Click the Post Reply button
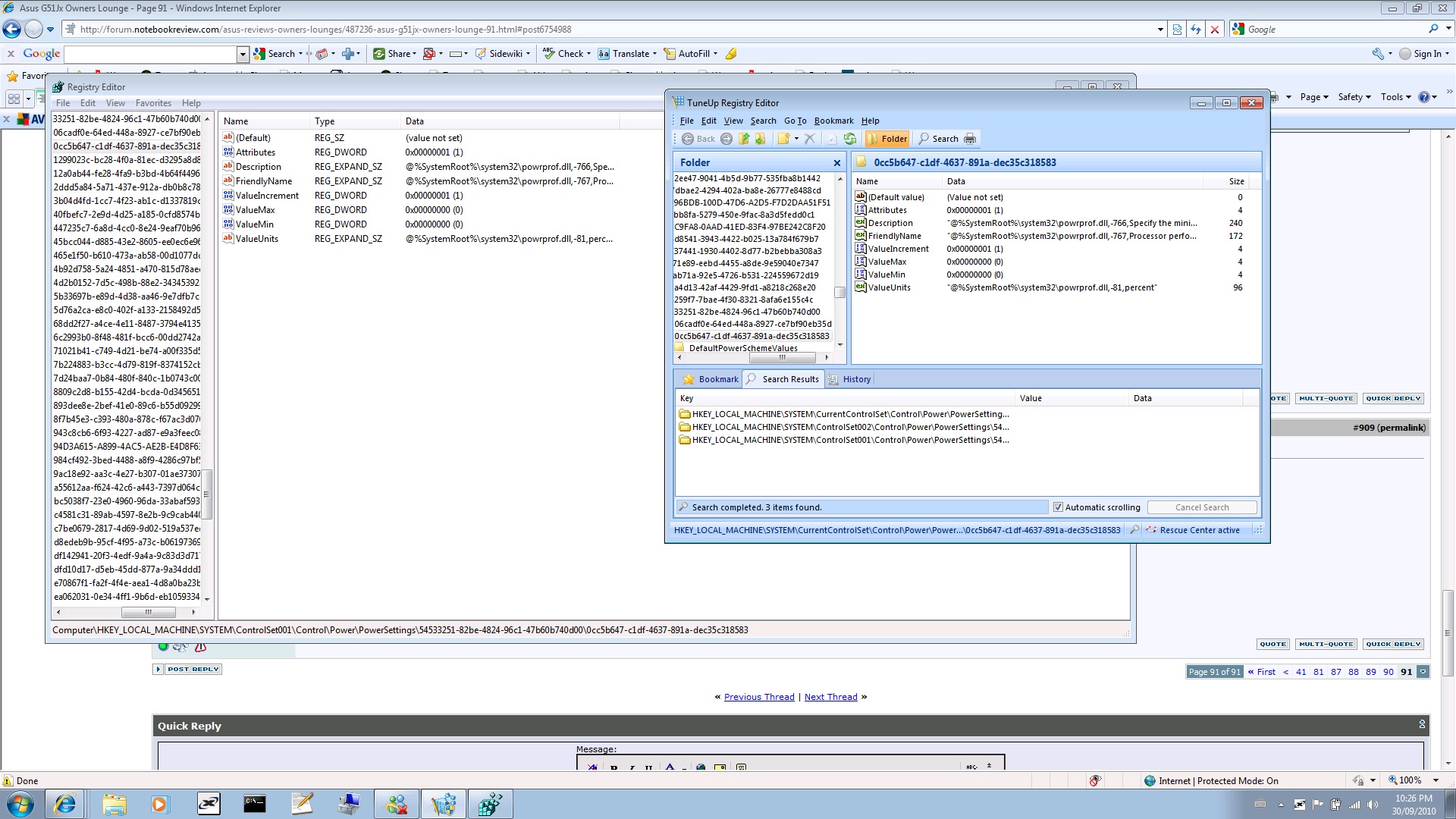Image resolution: width=1456 pixels, height=819 pixels. click(x=193, y=669)
